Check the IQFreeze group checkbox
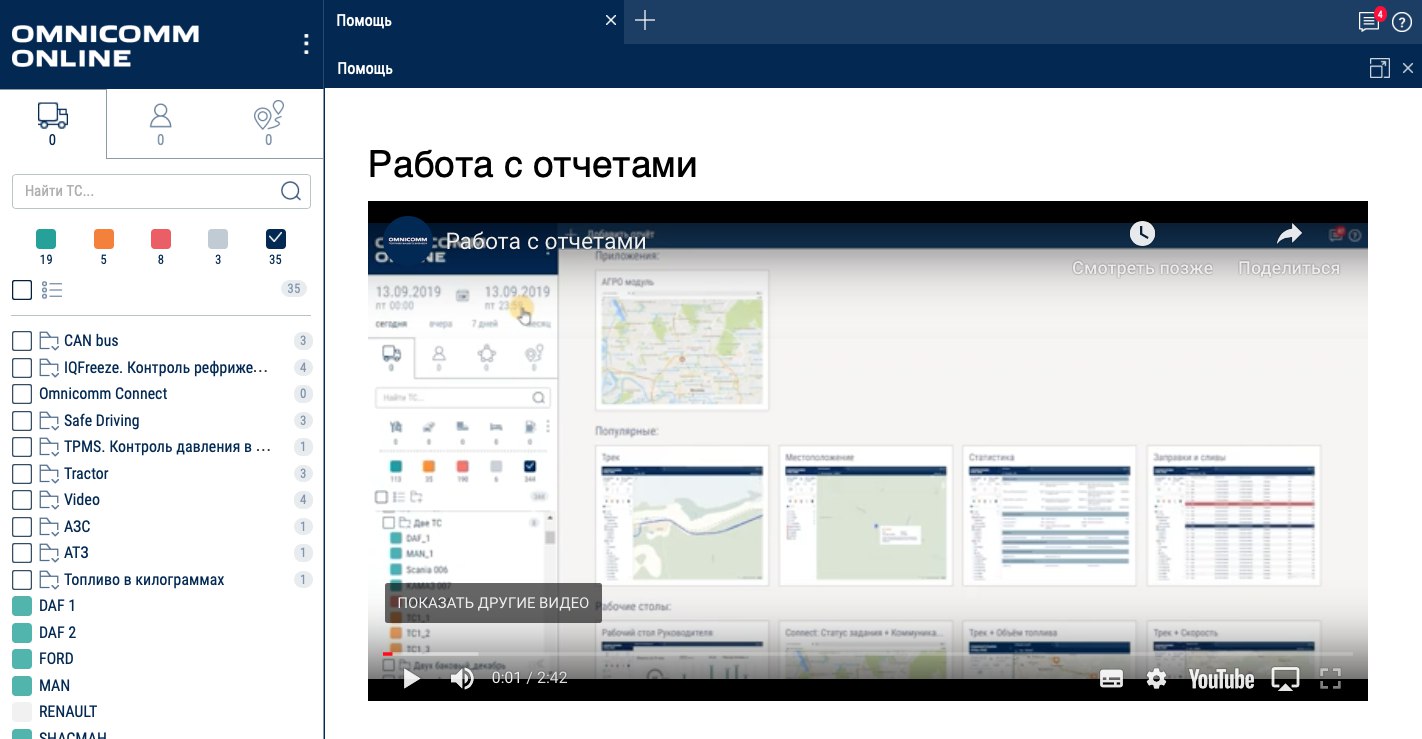This screenshot has height=739, width=1422. click(22, 368)
